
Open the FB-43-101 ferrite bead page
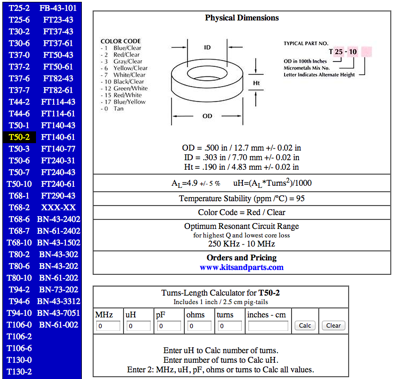(58, 8)
